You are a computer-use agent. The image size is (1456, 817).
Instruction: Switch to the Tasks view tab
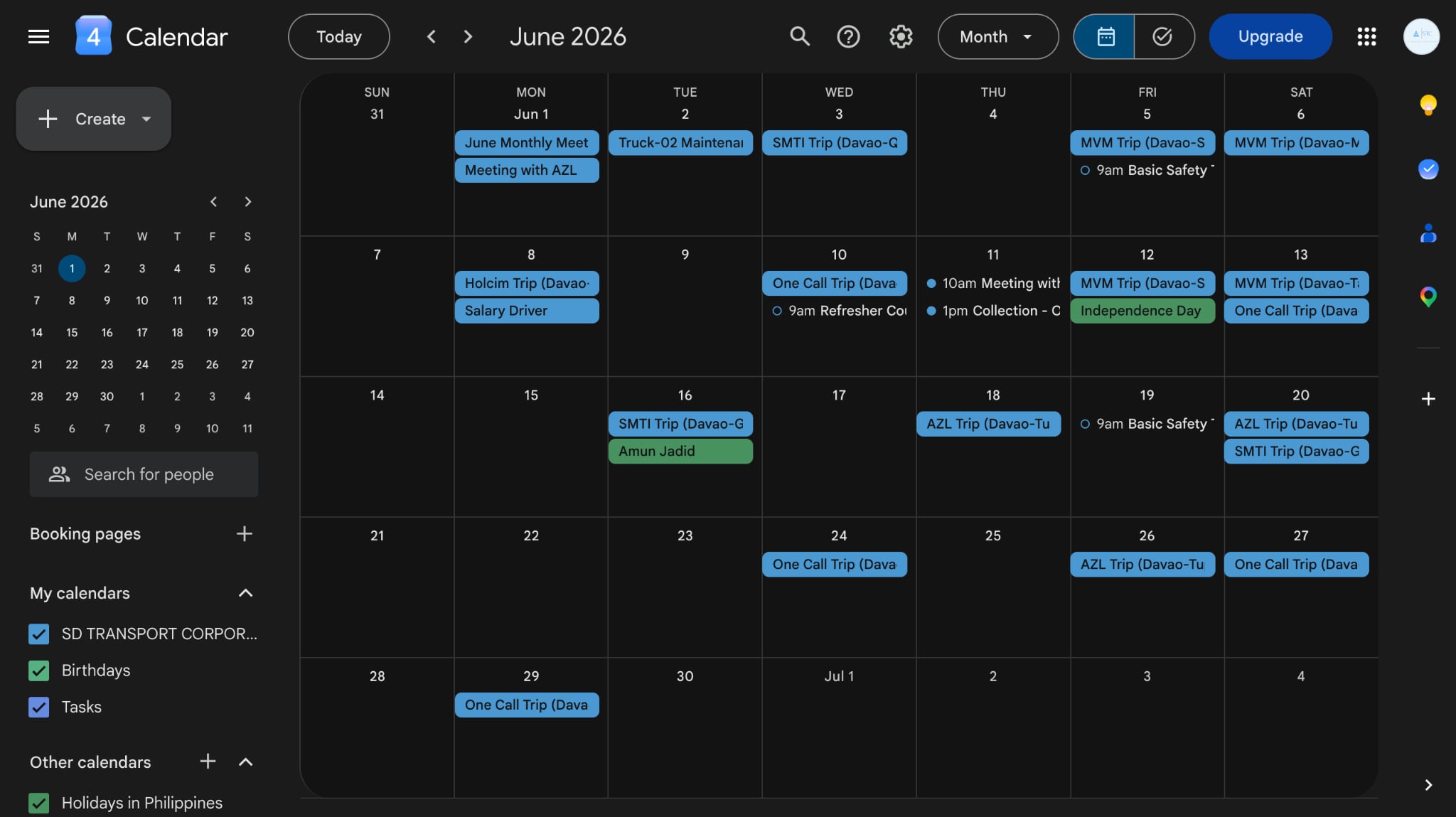[1163, 36]
